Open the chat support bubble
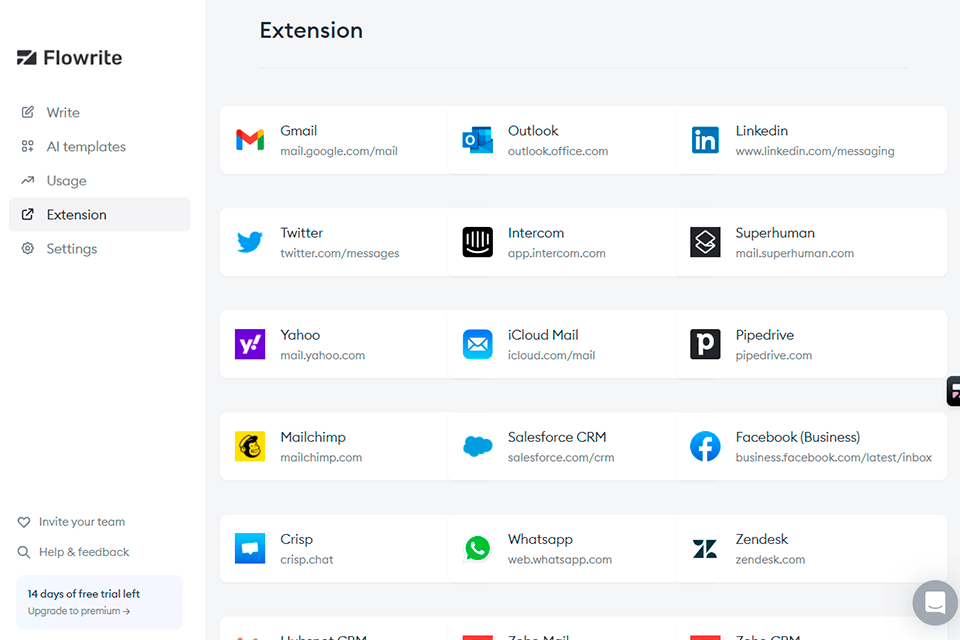Screen dimensions: 960x640 [935, 603]
